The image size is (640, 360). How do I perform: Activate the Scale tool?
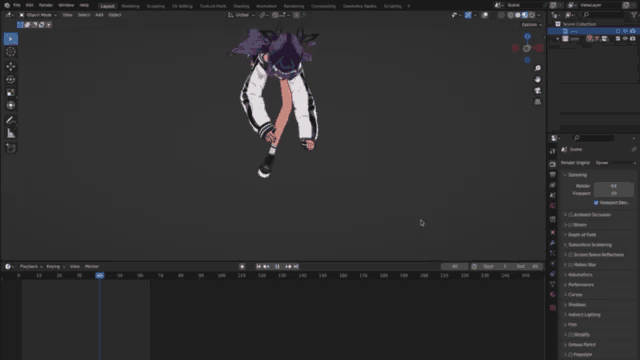pyautogui.click(x=11, y=92)
